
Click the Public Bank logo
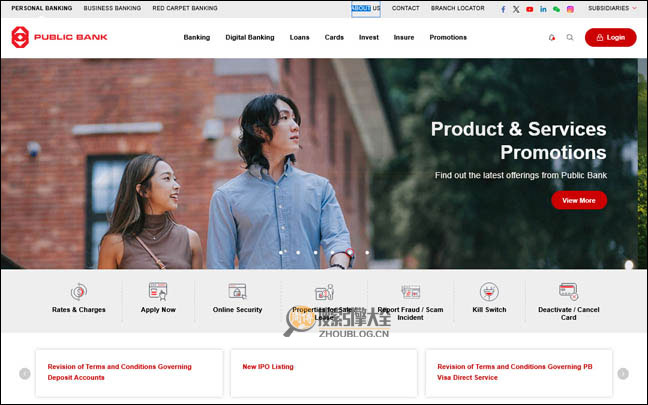(59, 37)
